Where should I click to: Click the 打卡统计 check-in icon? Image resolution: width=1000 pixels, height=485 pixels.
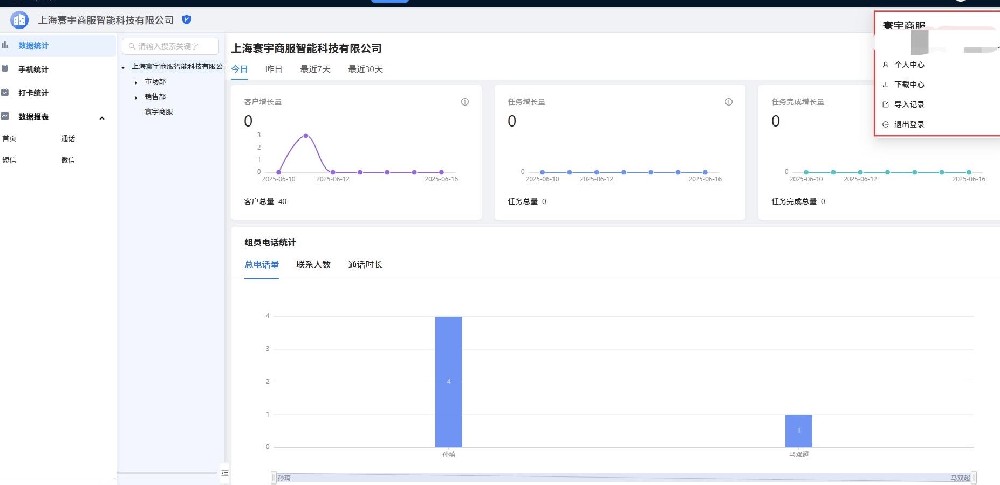point(5,93)
